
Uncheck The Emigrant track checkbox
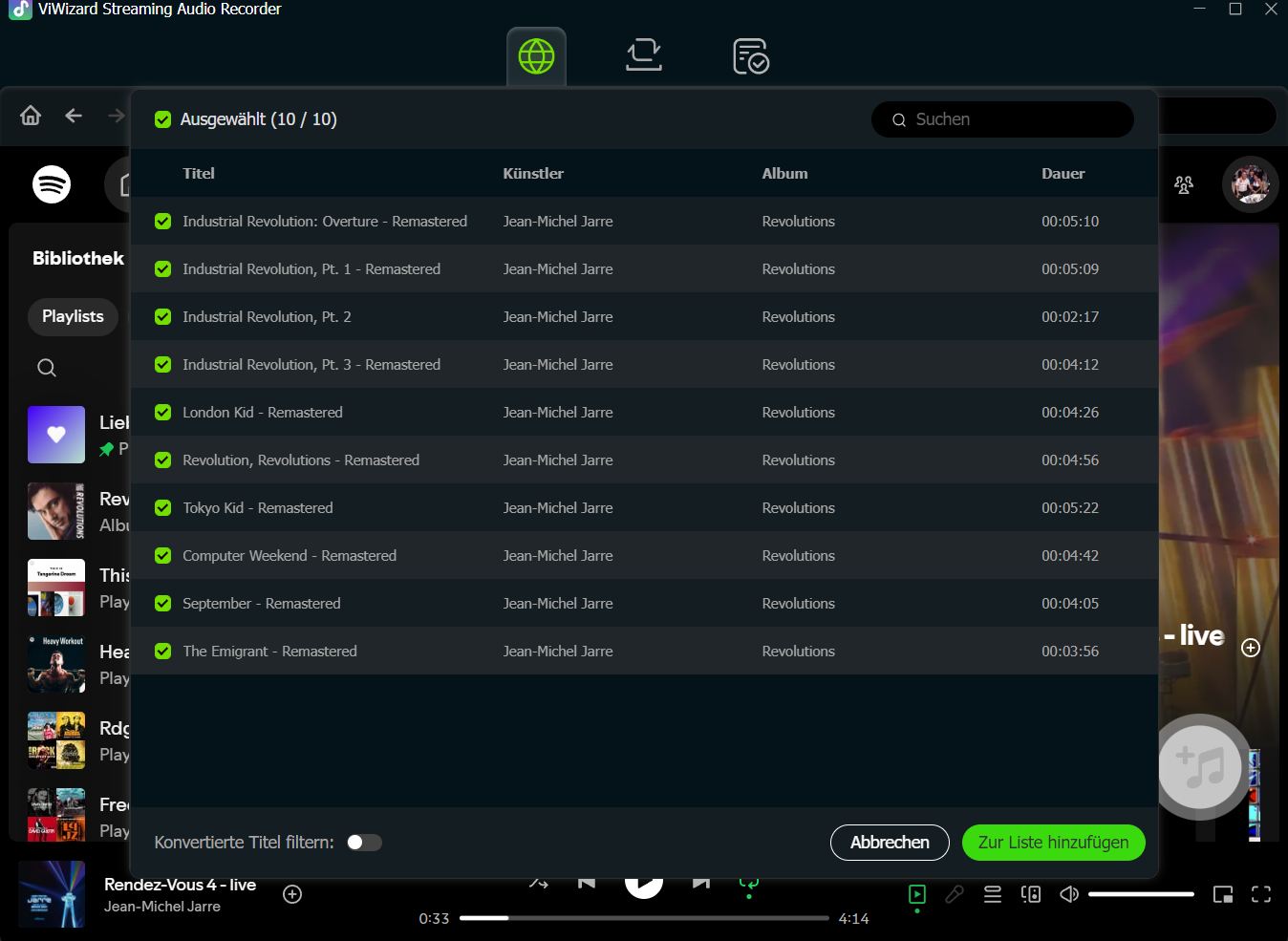pos(162,652)
